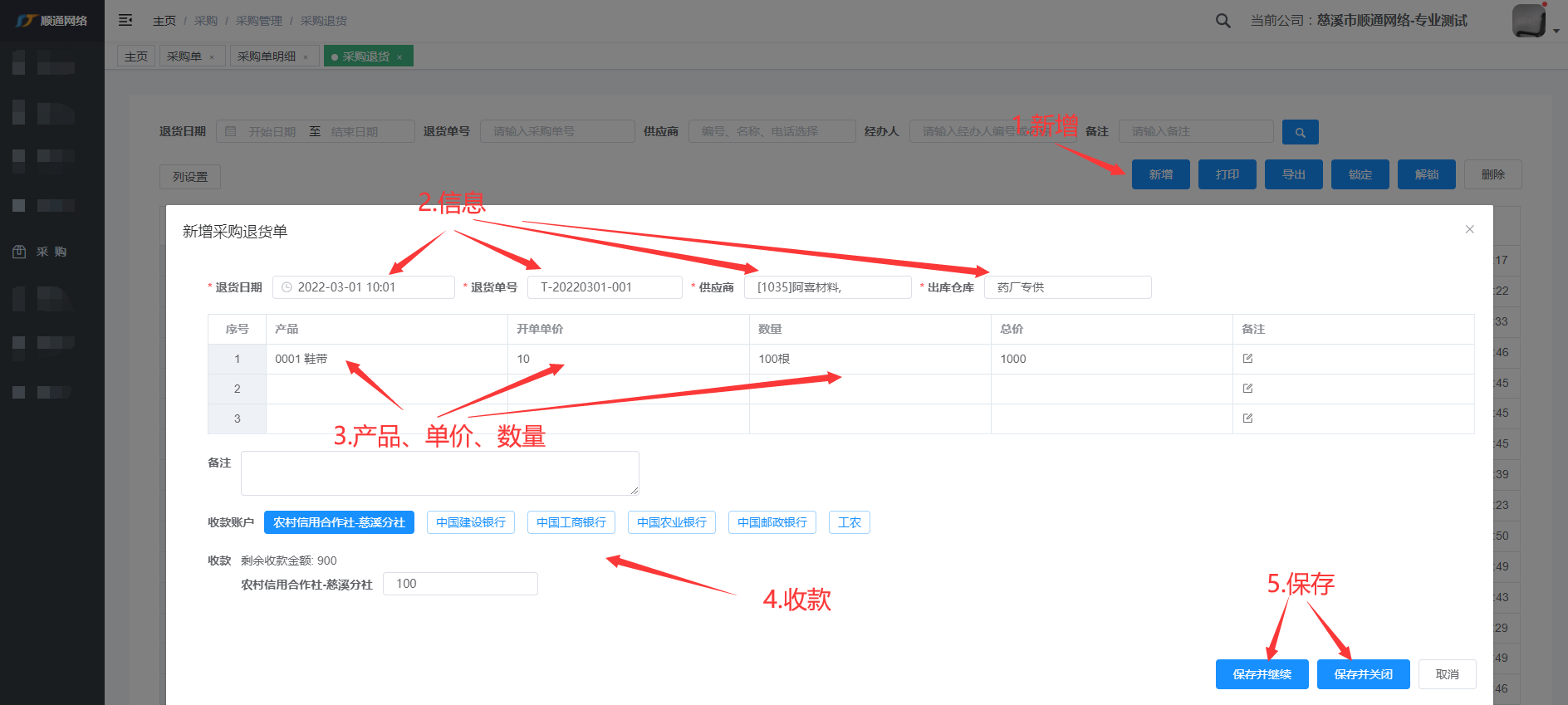1568x705 pixels.
Task: Click the 取消 button
Action: pyautogui.click(x=1447, y=674)
